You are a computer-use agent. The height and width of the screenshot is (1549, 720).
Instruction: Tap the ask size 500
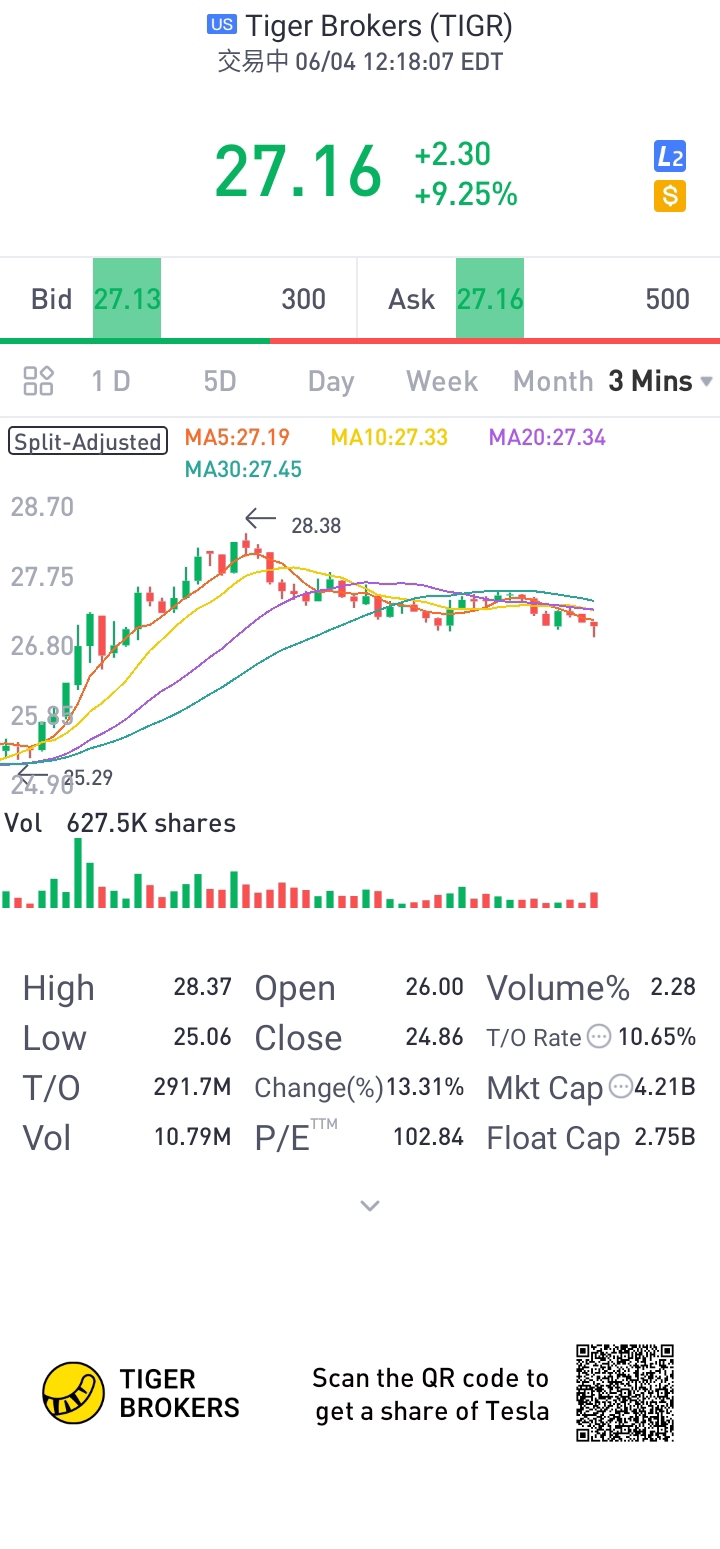tap(668, 299)
